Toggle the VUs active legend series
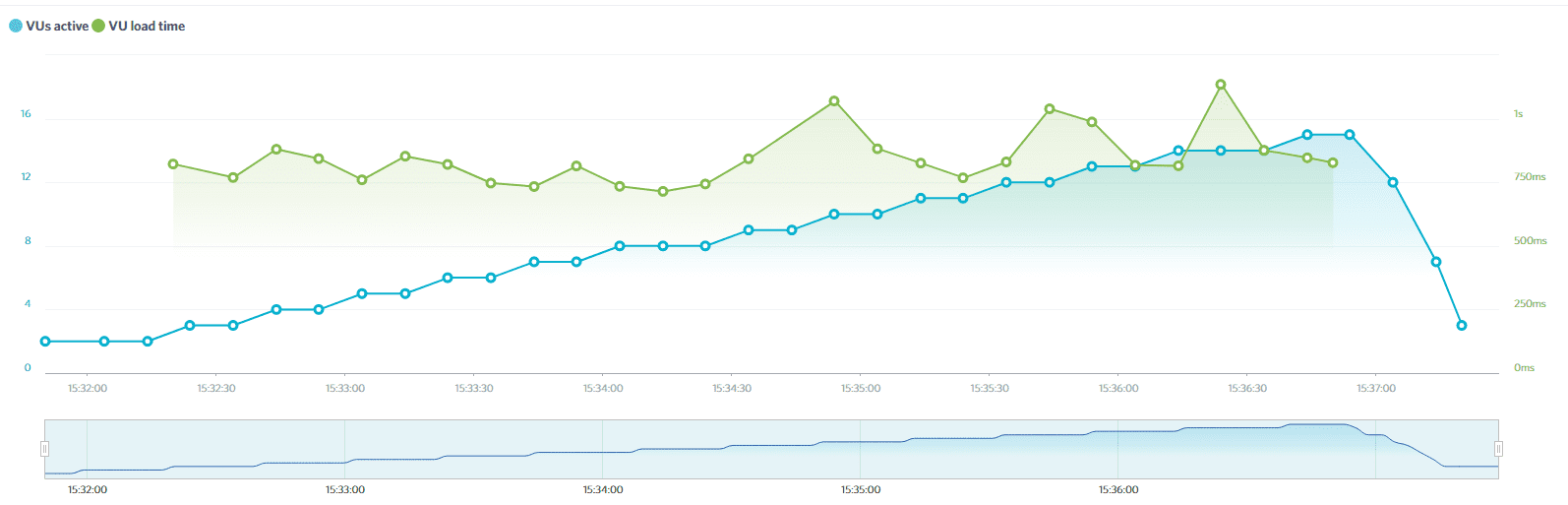The width and height of the screenshot is (1568, 505). 49,27
